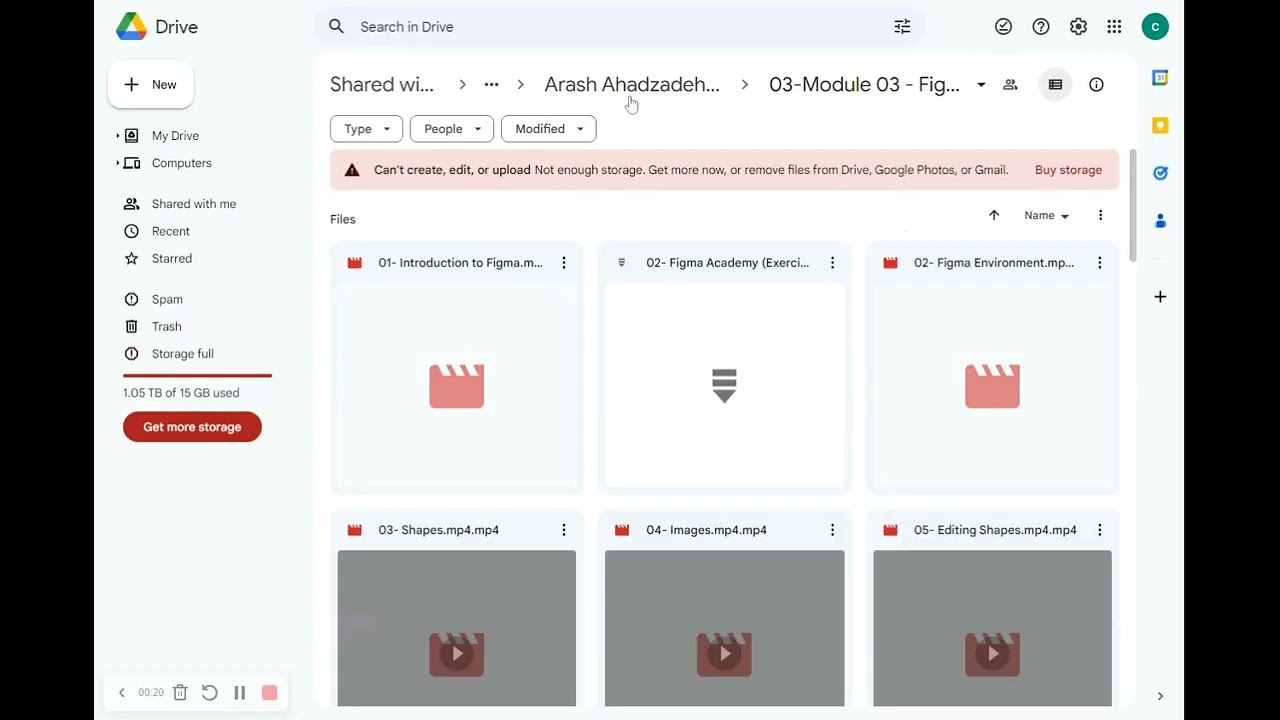Go to Computers
The width and height of the screenshot is (1280, 720).
181,163
